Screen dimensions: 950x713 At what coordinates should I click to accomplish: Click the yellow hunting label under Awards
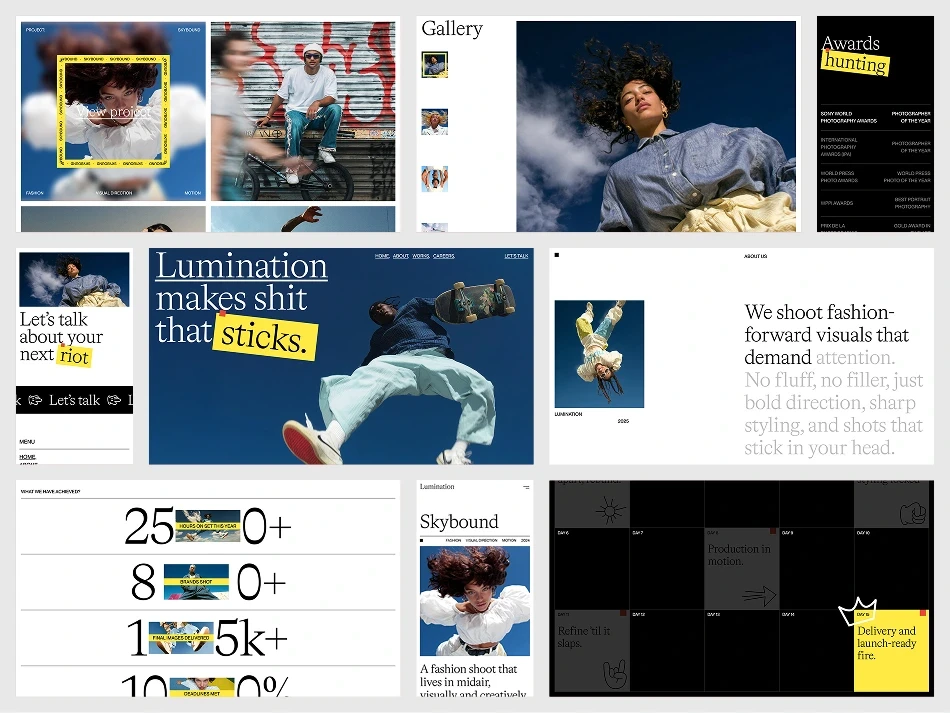(855, 62)
